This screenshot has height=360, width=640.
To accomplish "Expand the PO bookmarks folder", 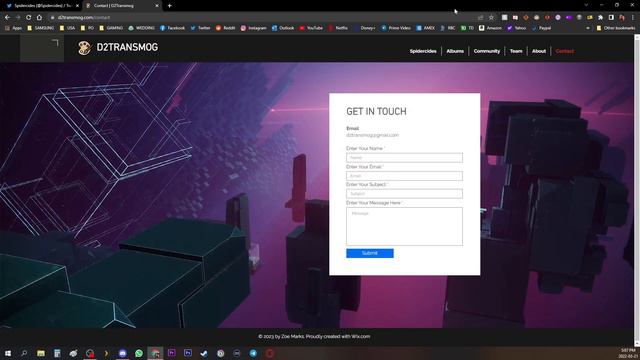I will pos(87,28).
